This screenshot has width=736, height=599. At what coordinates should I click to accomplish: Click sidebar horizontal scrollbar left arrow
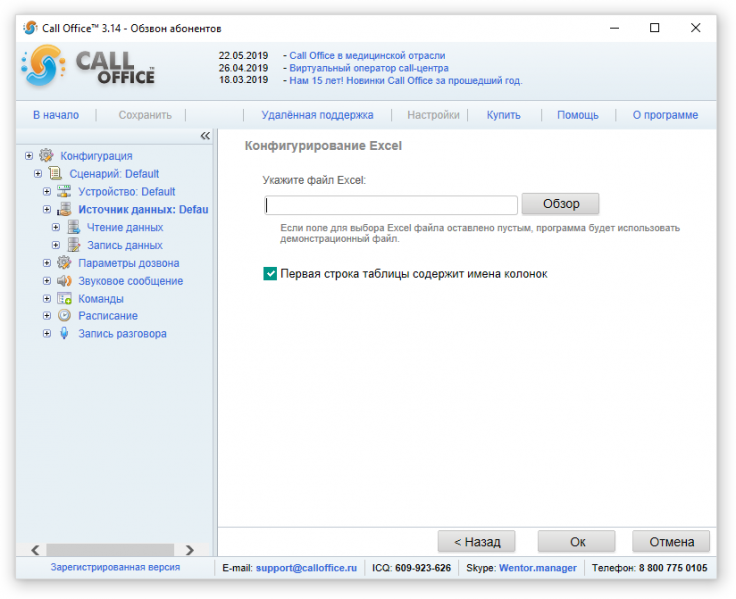pos(35,550)
